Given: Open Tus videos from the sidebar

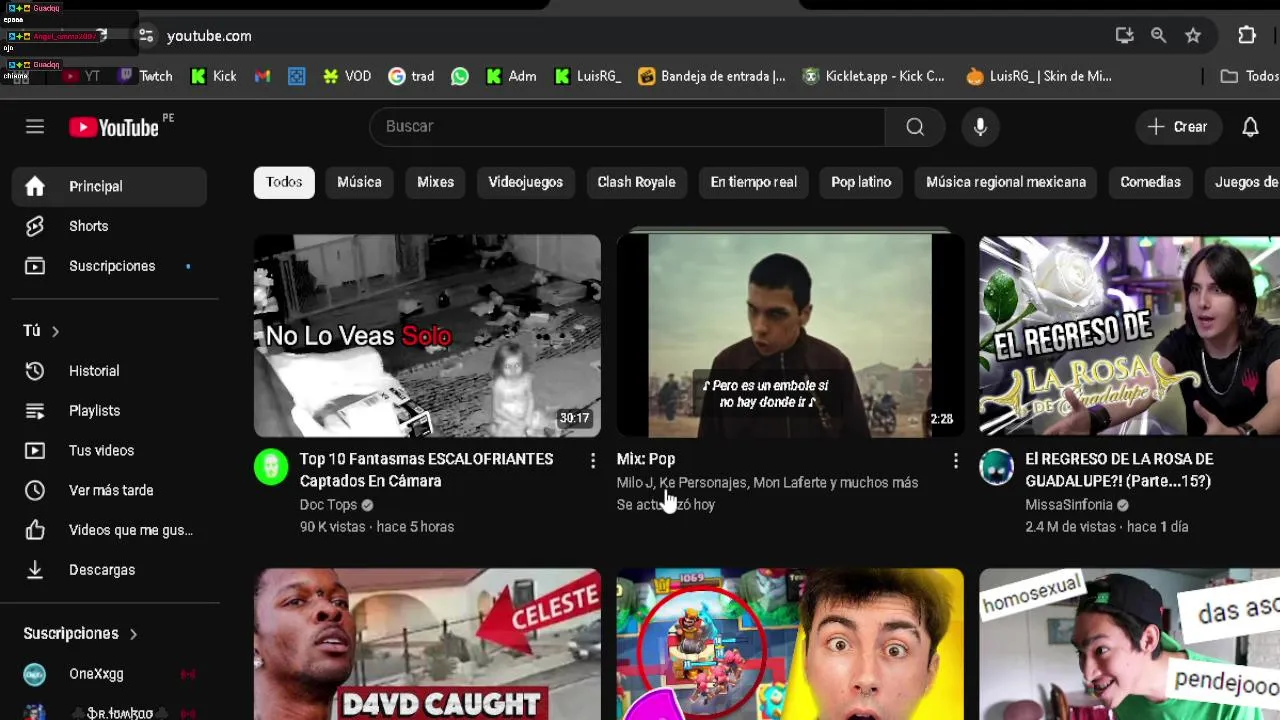Looking at the screenshot, I should (109, 451).
